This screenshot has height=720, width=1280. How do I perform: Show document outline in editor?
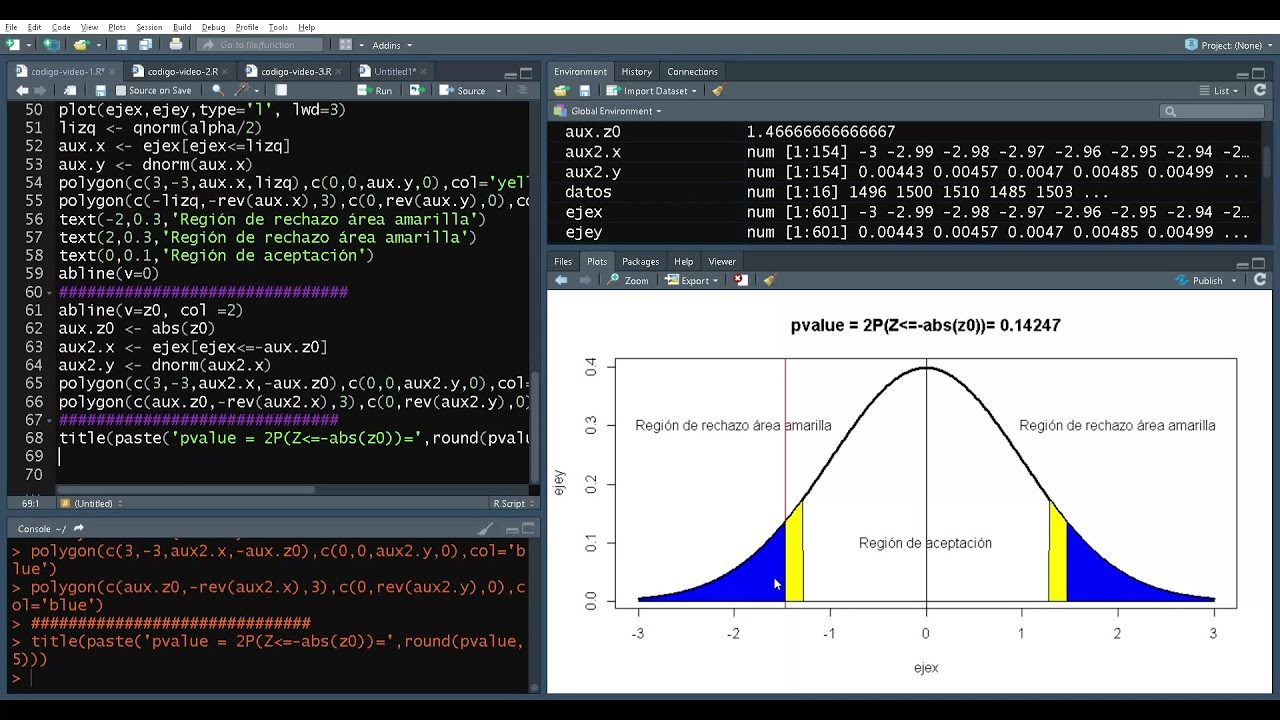[x=521, y=91]
